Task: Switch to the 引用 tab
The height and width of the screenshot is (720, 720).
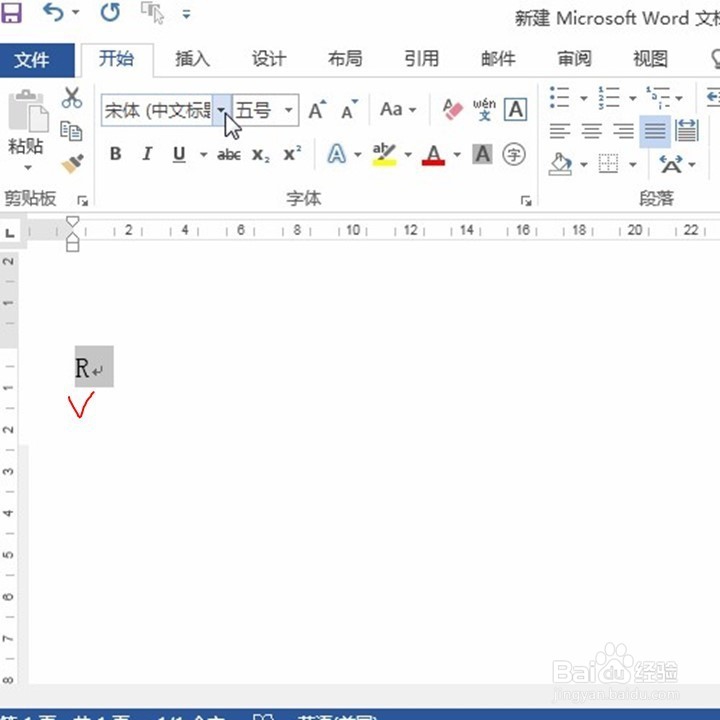Action: (x=422, y=59)
